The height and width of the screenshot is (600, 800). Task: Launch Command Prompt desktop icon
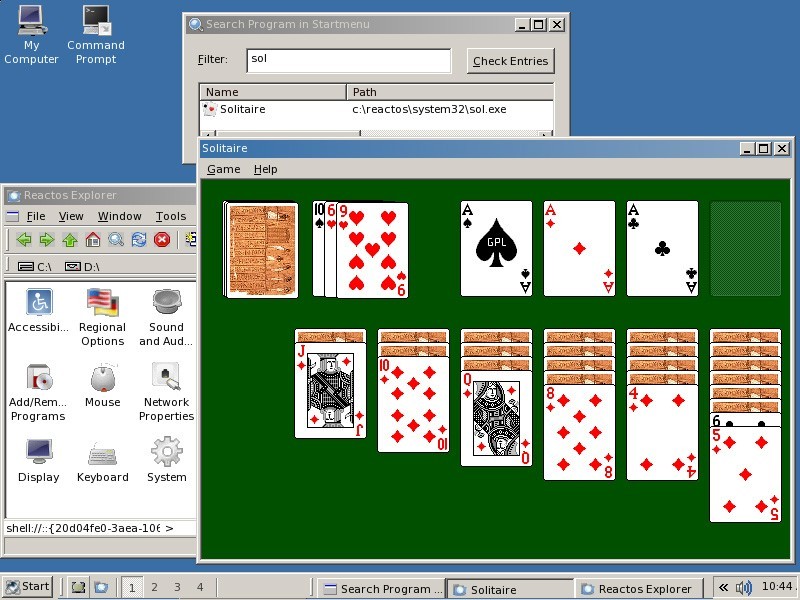click(96, 34)
